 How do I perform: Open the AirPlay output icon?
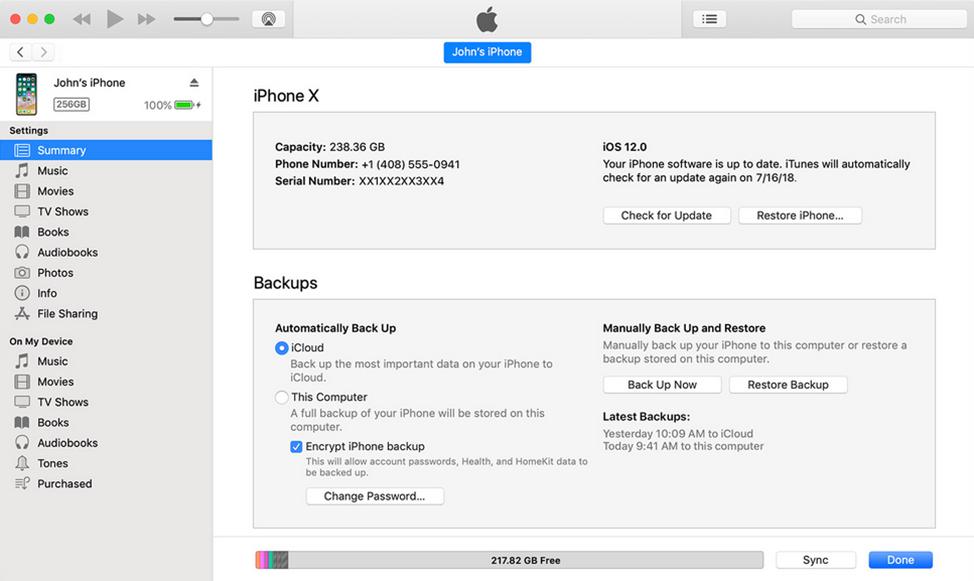268,19
